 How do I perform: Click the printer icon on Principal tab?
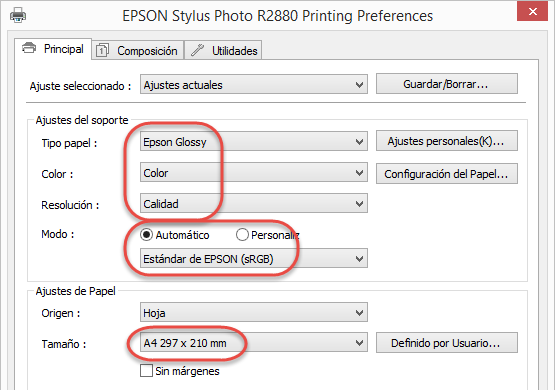[x=29, y=48]
